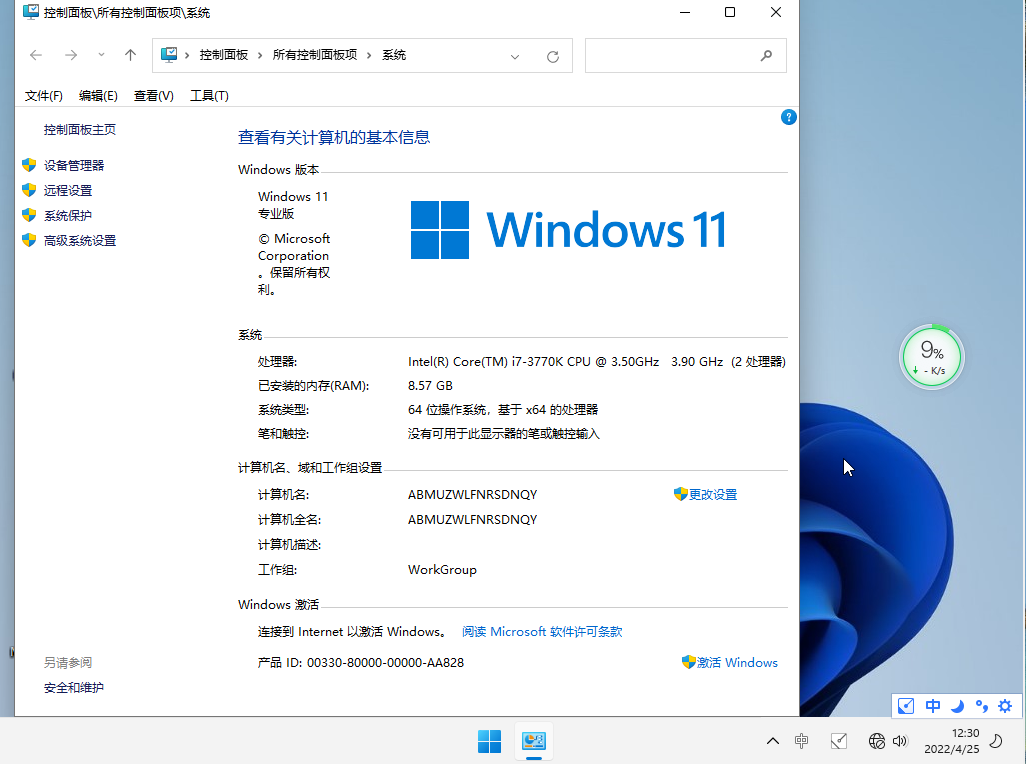The image size is (1026, 764).
Task: Expand the chevron after 所有控制面板项 breadcrumb
Action: (x=369, y=56)
